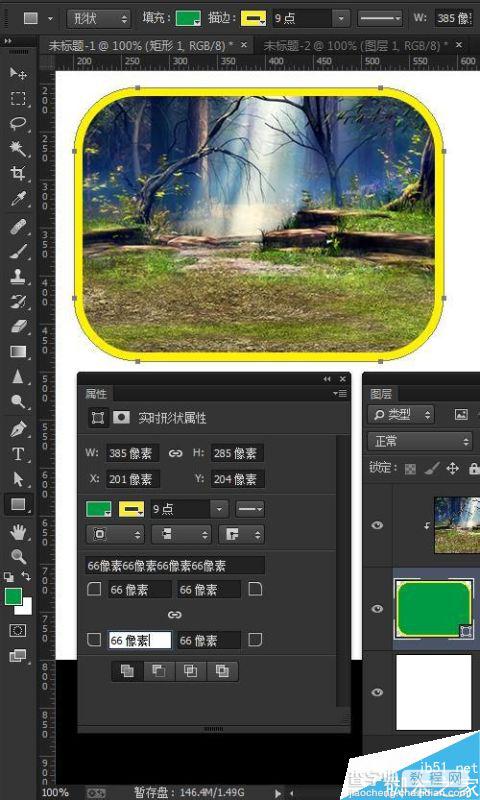The width and height of the screenshot is (480, 800).
Task: Select the History Brush tool
Action: (18, 302)
